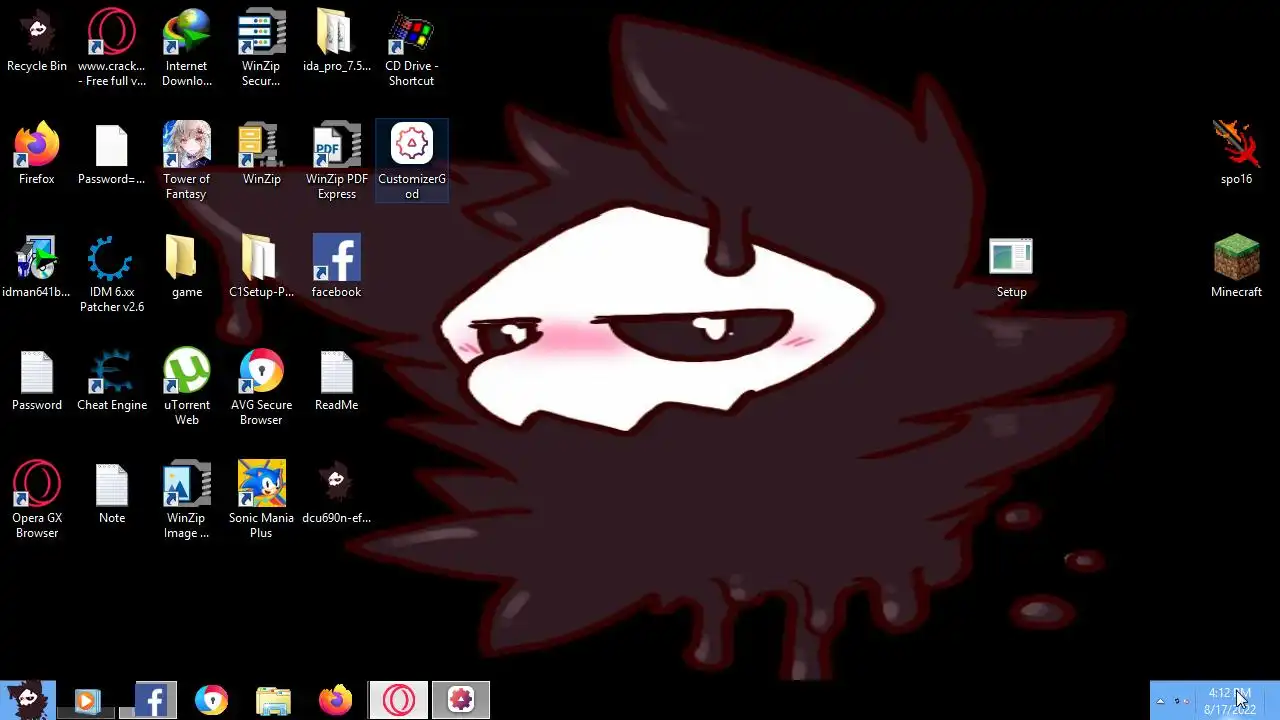Switch to CustomizerGod on the taskbar
Viewport: 1280px width, 720px height.
[x=460, y=700]
